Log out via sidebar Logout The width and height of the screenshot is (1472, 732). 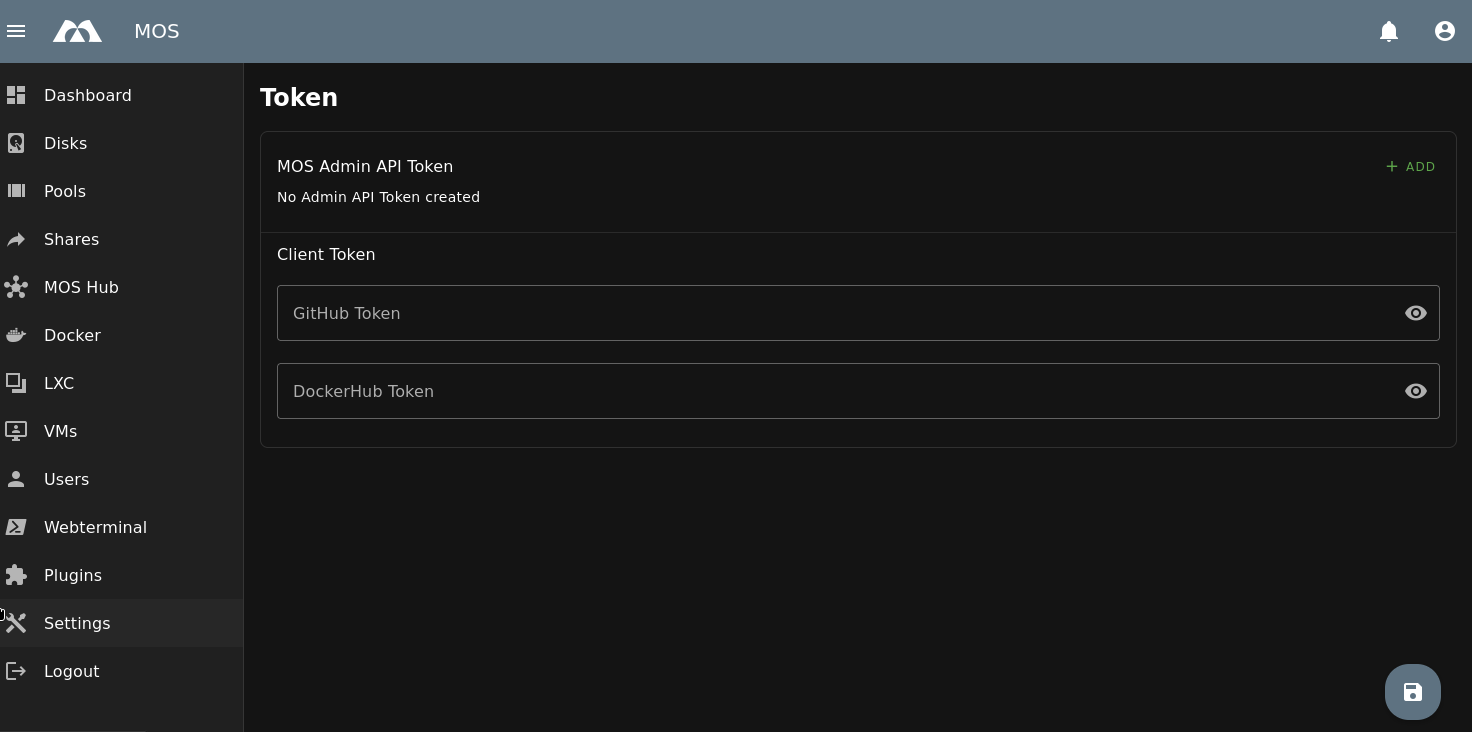[71, 671]
